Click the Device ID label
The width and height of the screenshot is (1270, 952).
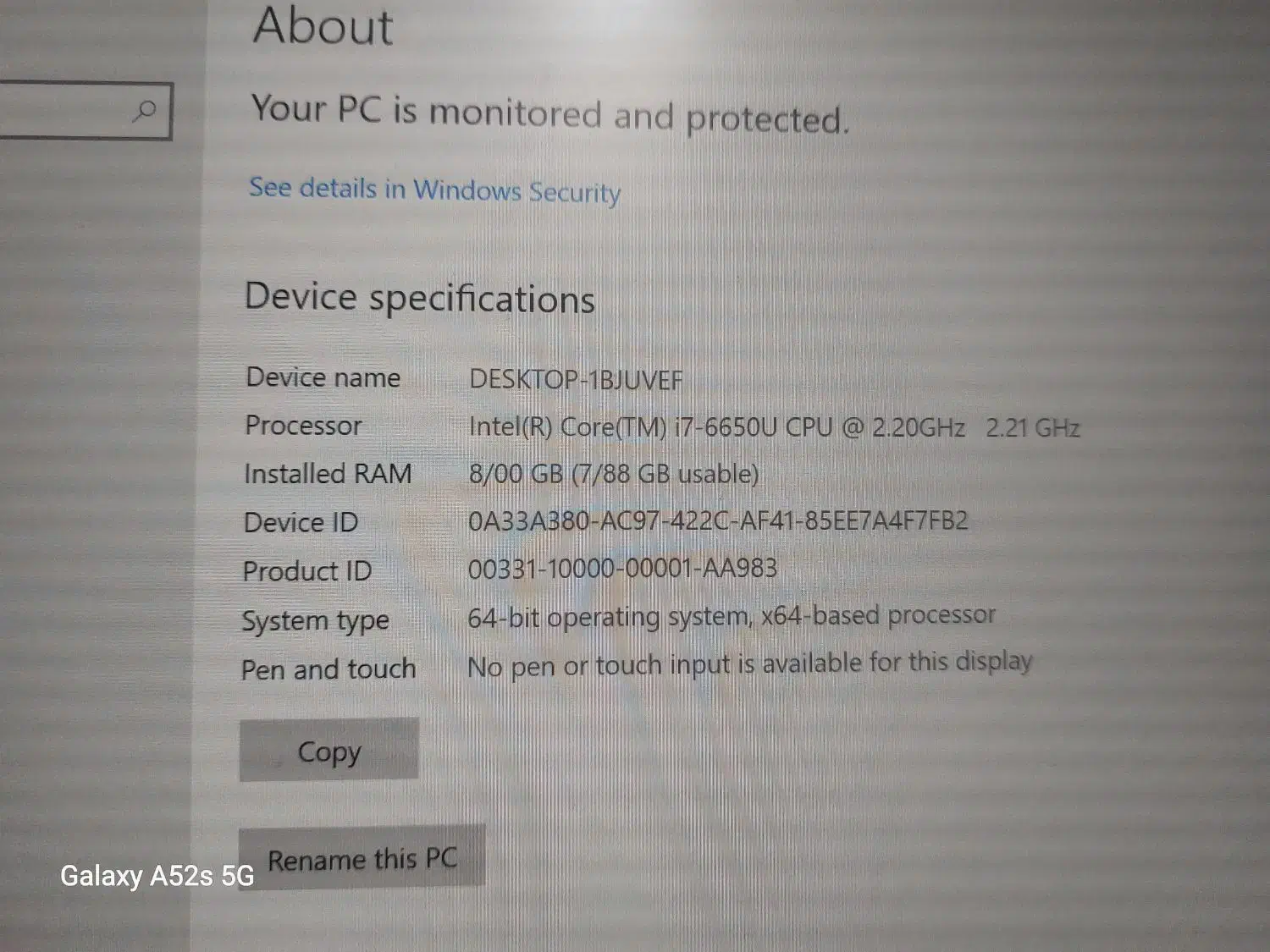(301, 522)
